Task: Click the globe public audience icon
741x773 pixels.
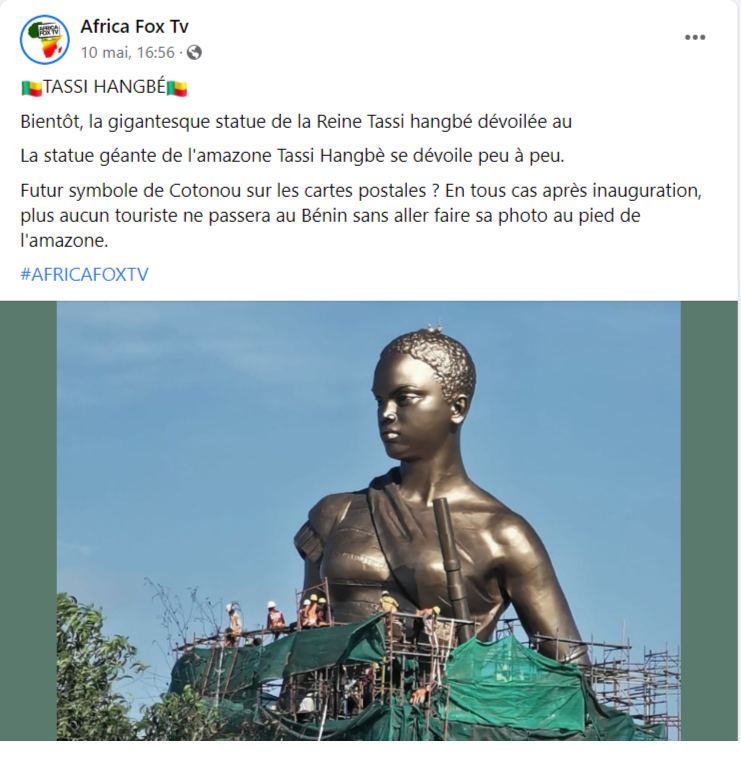Action: 194,52
